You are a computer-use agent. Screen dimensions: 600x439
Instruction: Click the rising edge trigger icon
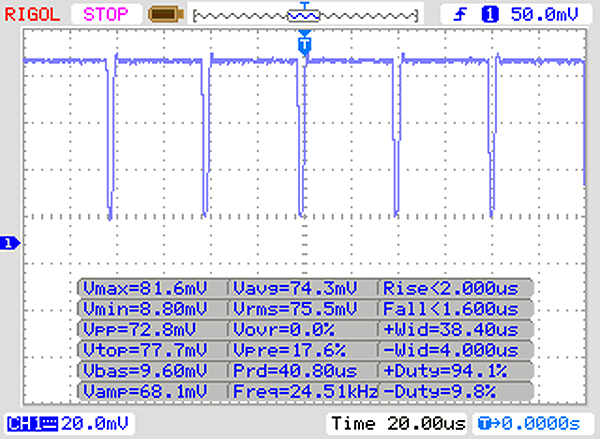[x=460, y=15]
